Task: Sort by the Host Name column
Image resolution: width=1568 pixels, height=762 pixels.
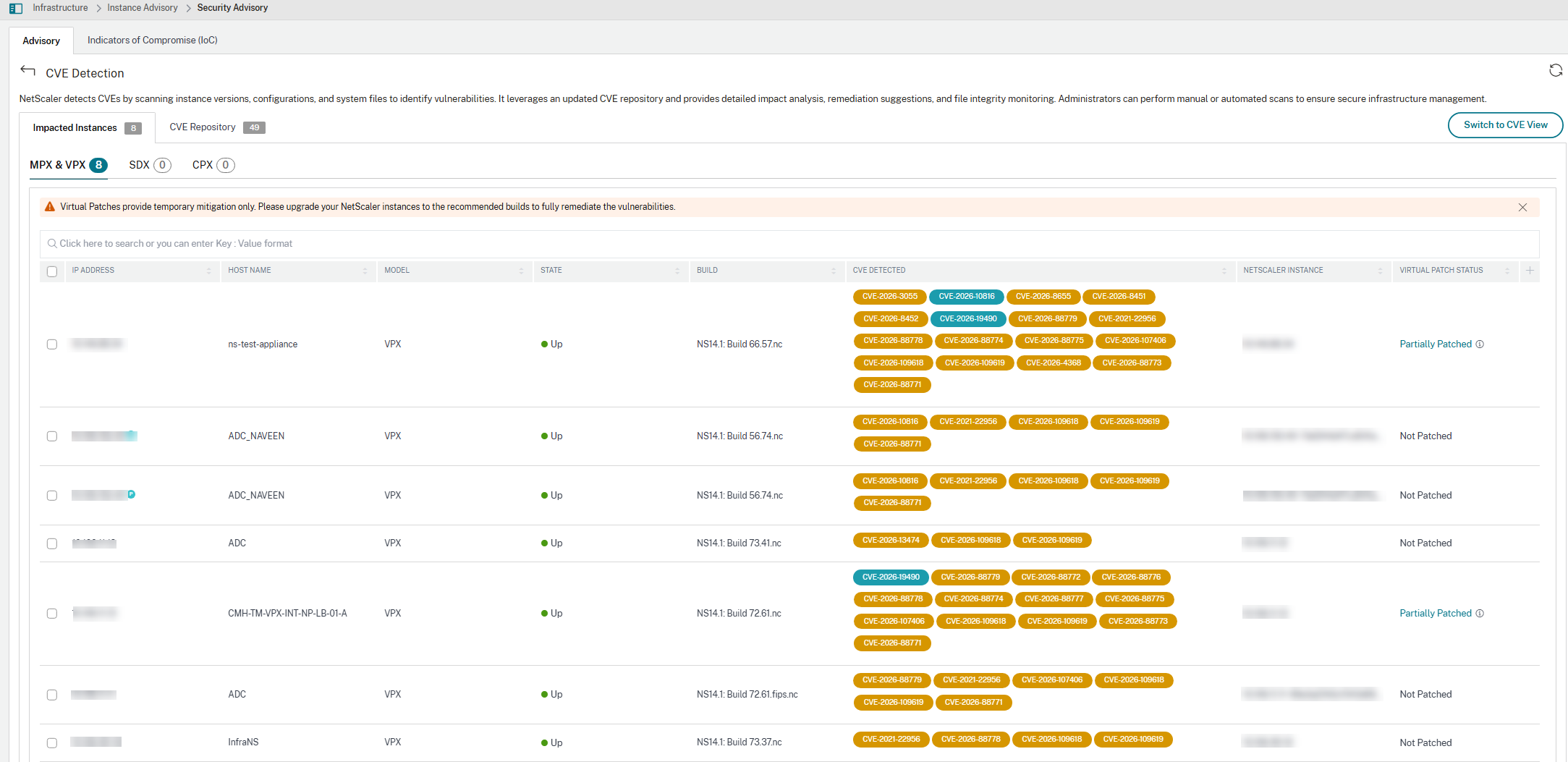Action: pyautogui.click(x=365, y=271)
